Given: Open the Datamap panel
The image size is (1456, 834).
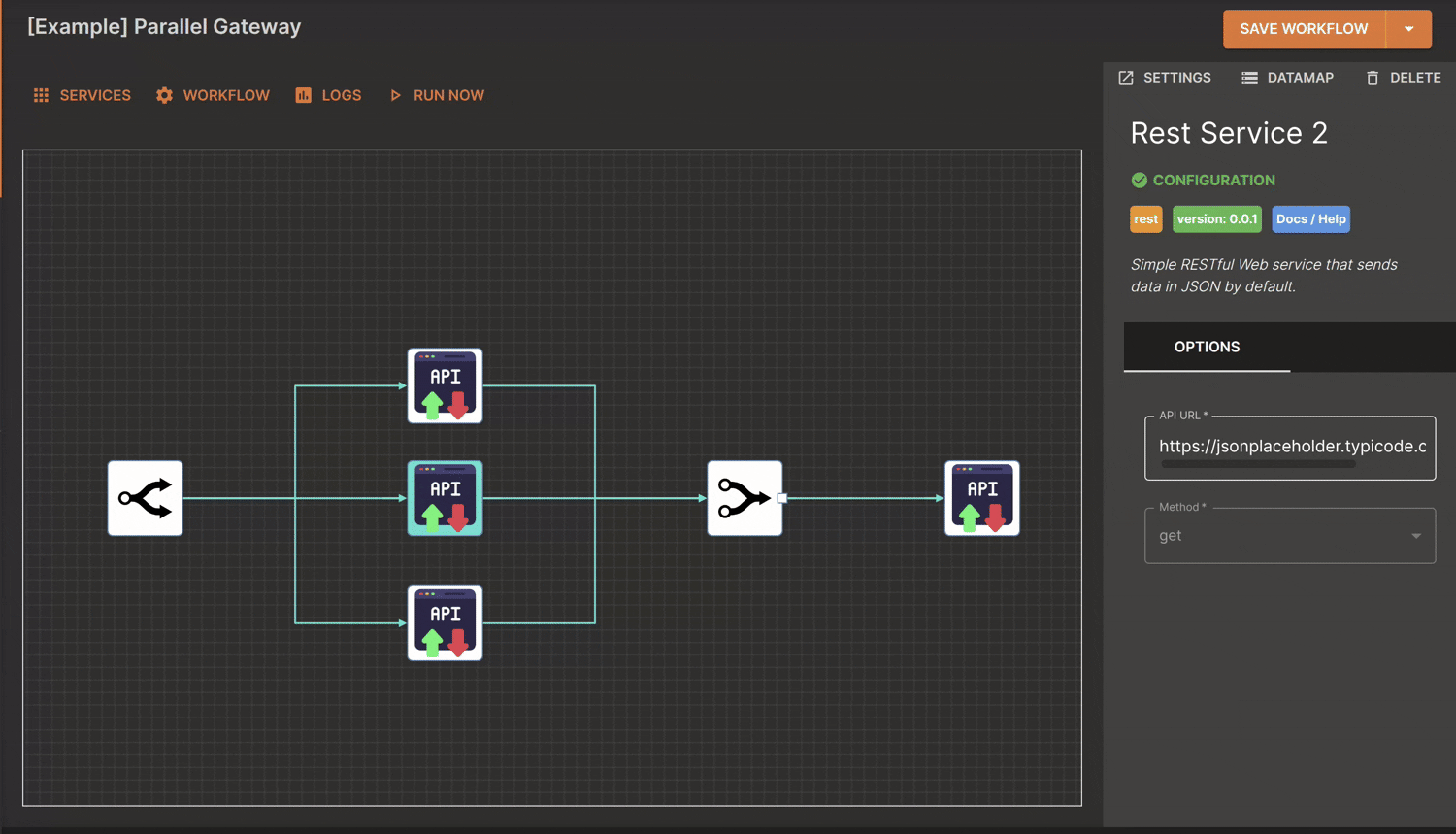Looking at the screenshot, I should click(1288, 78).
